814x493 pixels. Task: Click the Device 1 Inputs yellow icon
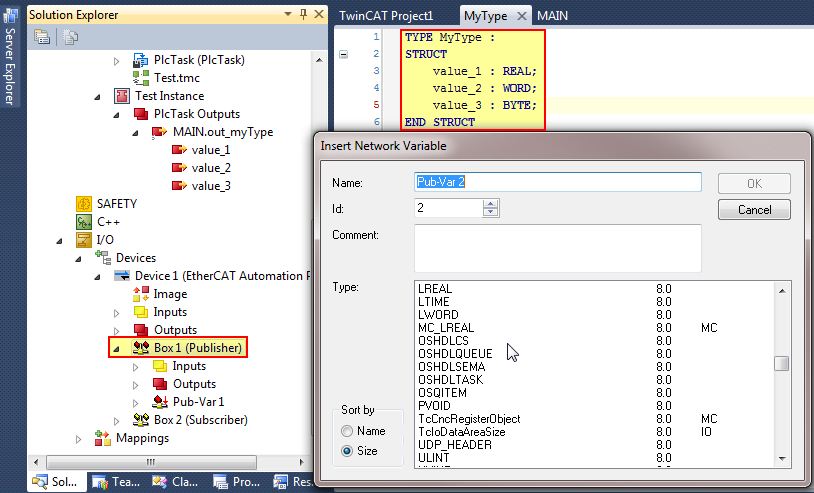(141, 312)
